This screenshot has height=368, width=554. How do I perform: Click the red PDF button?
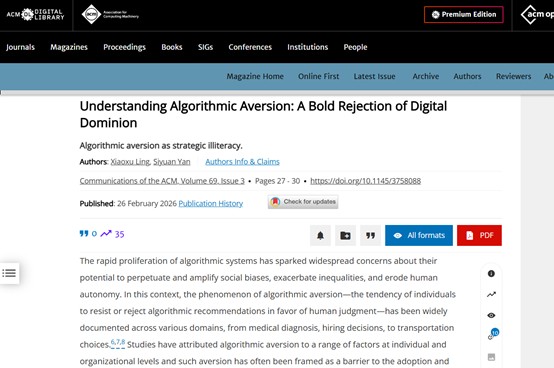point(479,235)
